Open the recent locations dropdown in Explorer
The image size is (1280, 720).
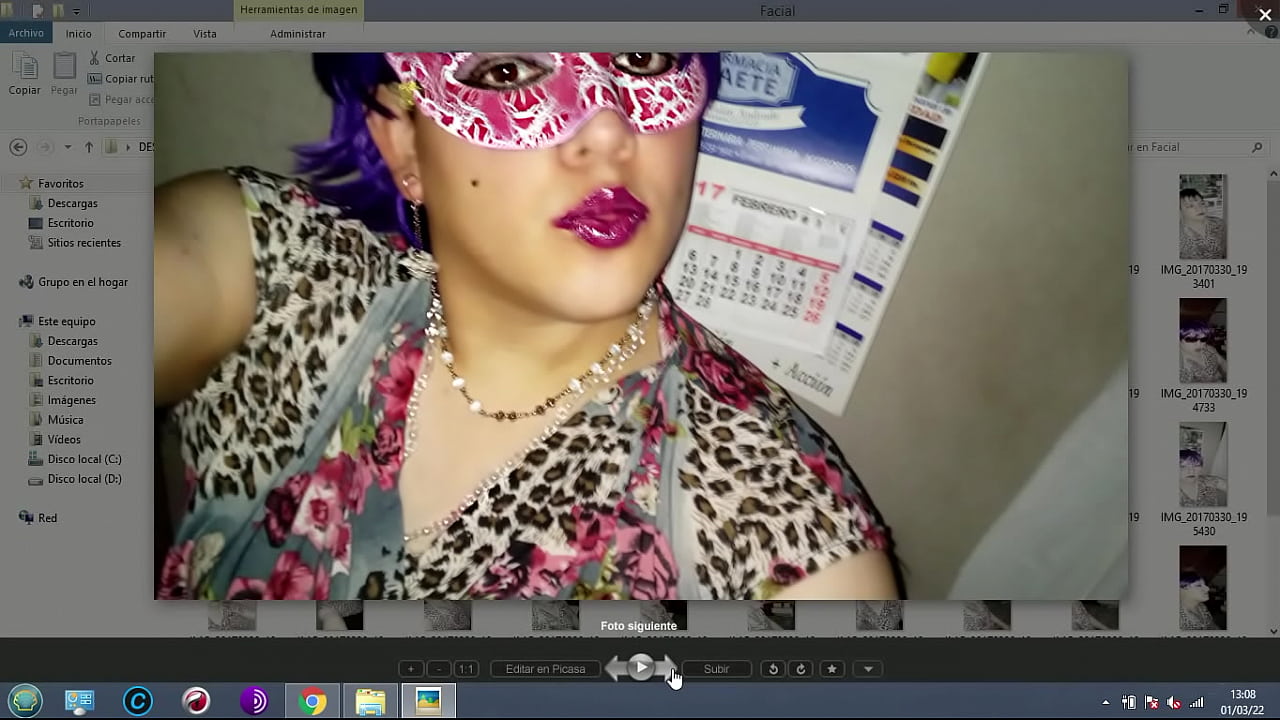pos(68,147)
